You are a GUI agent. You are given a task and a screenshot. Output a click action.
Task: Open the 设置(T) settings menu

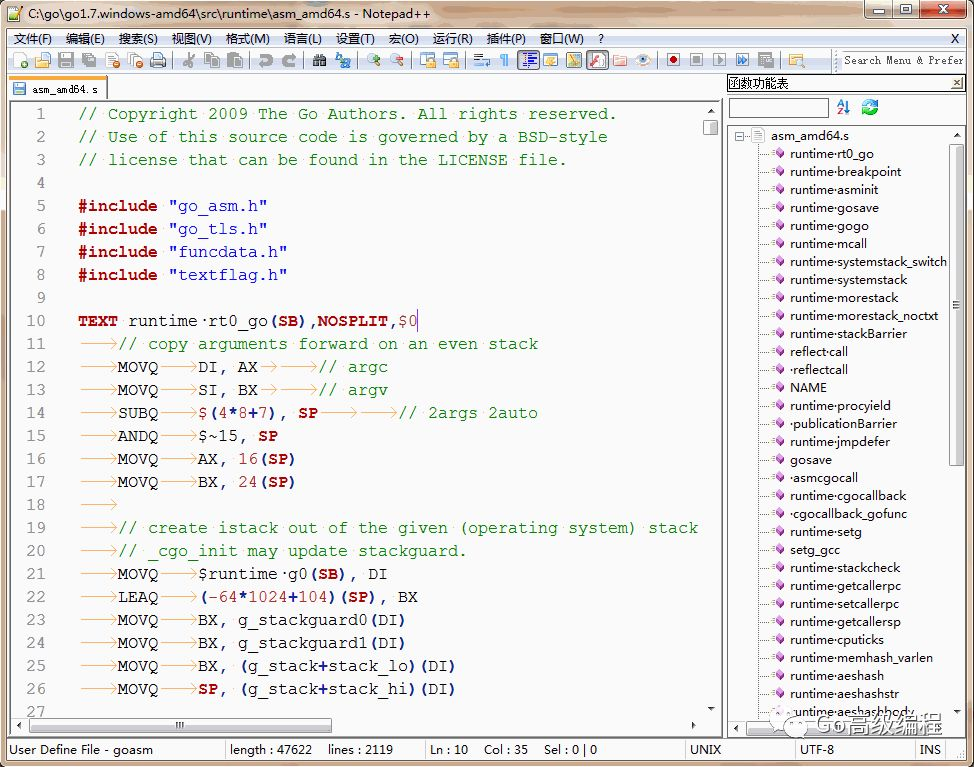355,39
